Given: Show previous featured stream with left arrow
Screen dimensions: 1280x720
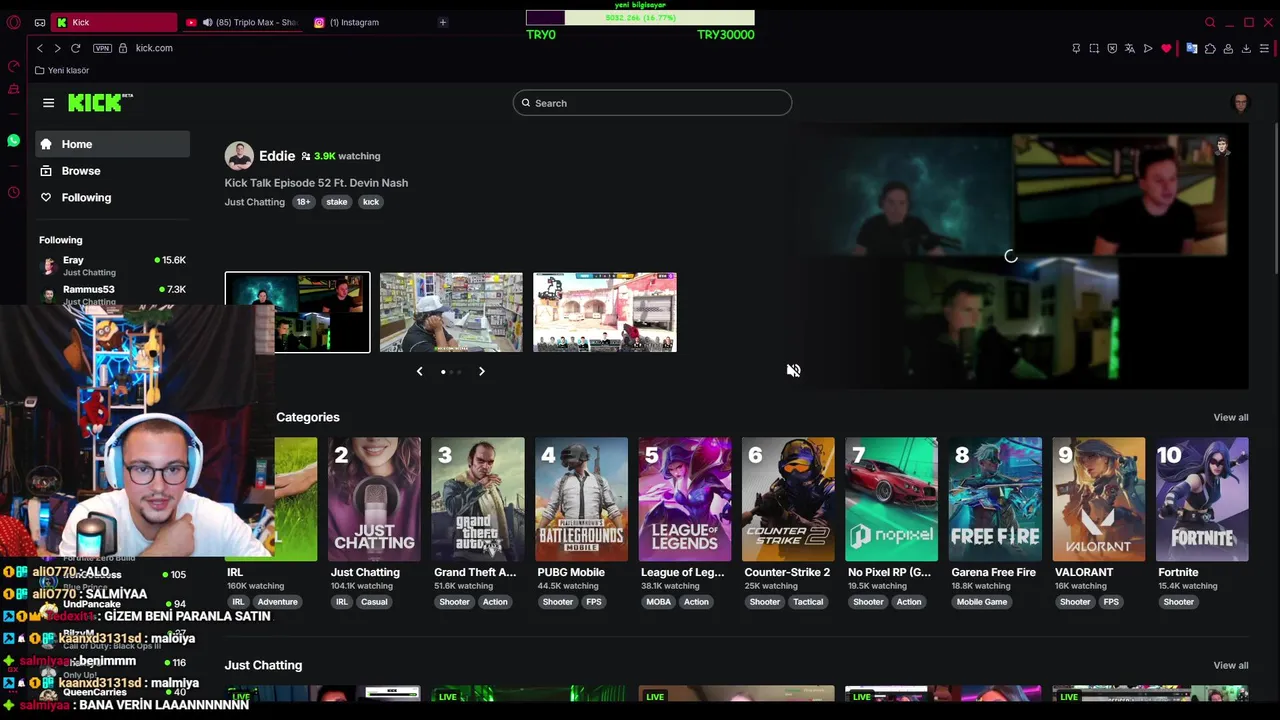Looking at the screenshot, I should pyautogui.click(x=419, y=371).
